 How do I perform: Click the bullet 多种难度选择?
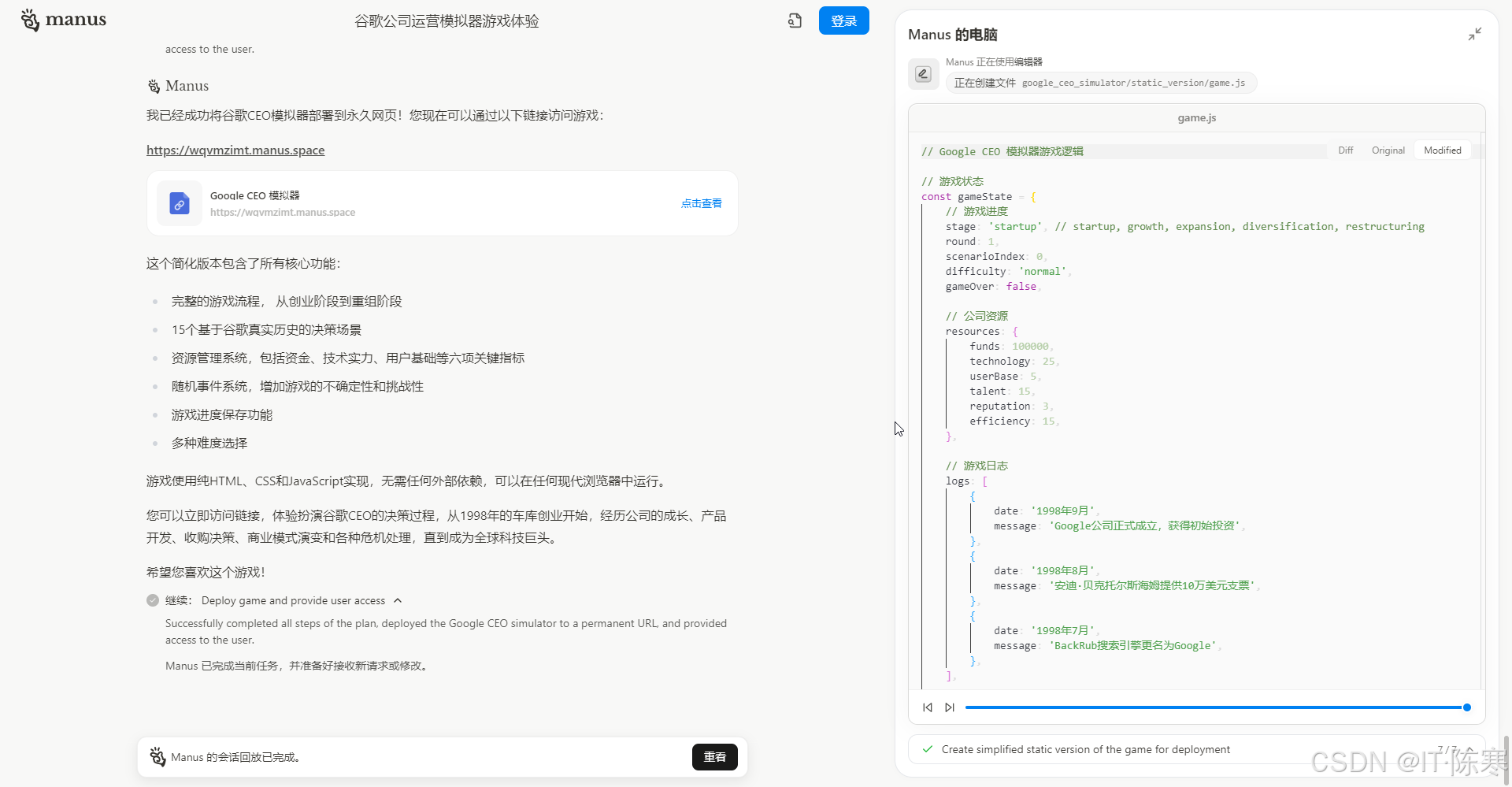[x=209, y=444]
